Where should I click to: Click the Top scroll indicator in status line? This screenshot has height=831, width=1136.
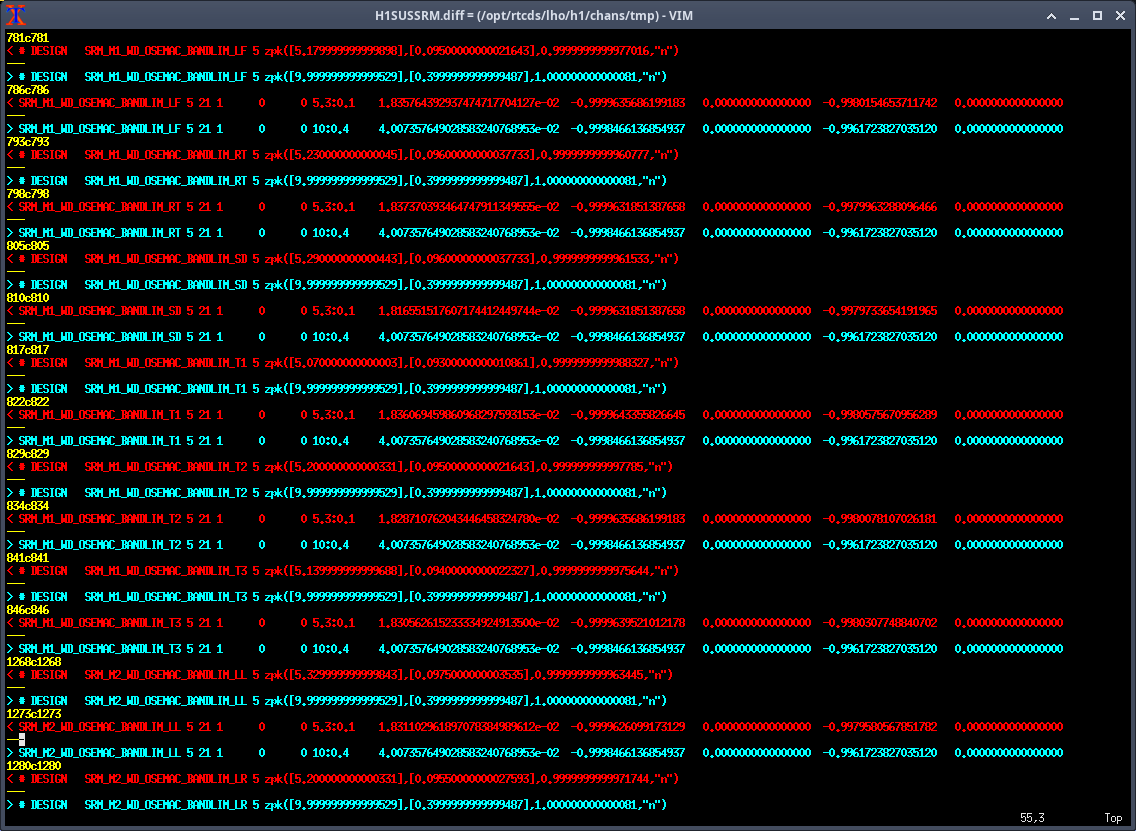(1112, 818)
